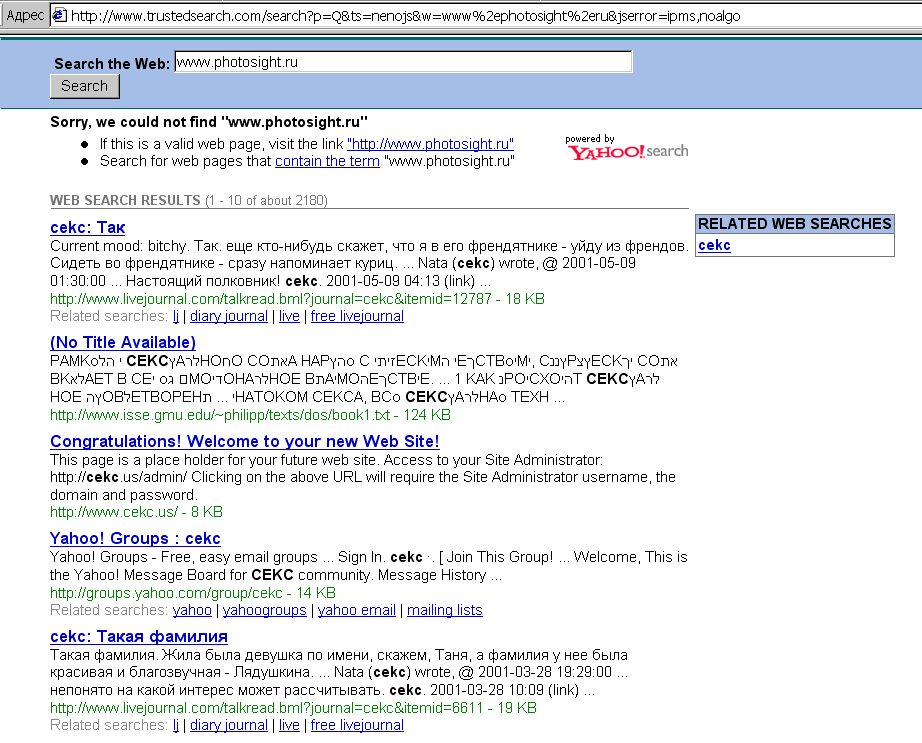Click the "mailing lists" related search link
Viewport: 922px width, 743px height.
pyautogui.click(x=445, y=610)
